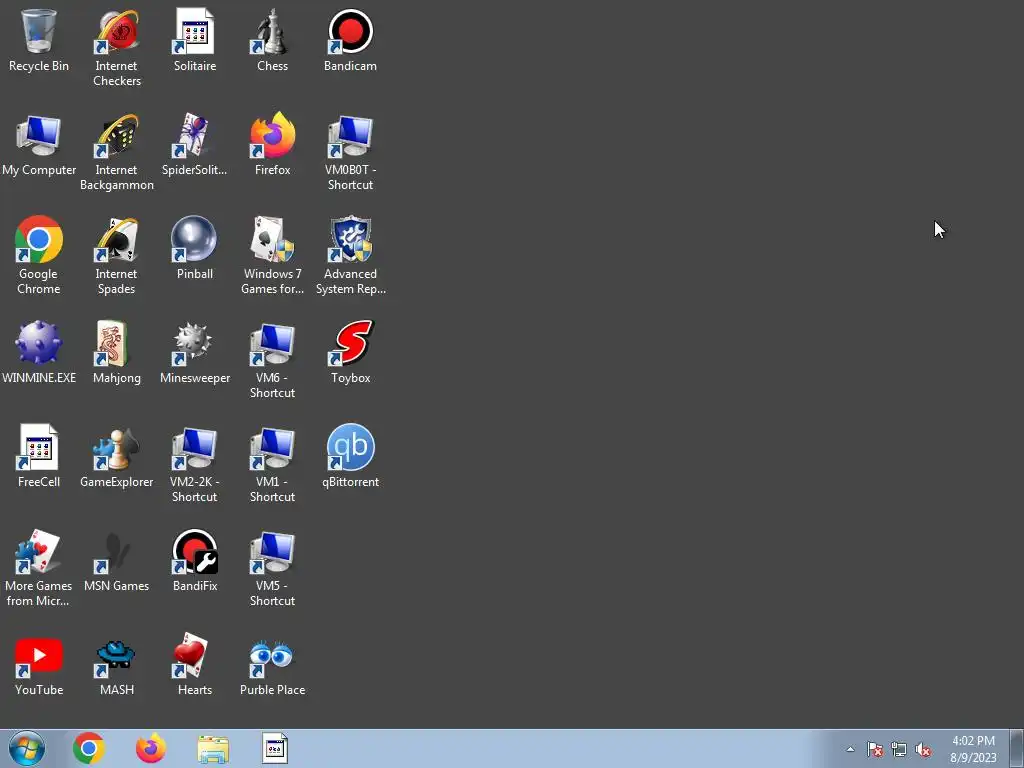This screenshot has width=1024, height=768.
Task: Open the Recycle Bin icon
Action: click(x=39, y=40)
